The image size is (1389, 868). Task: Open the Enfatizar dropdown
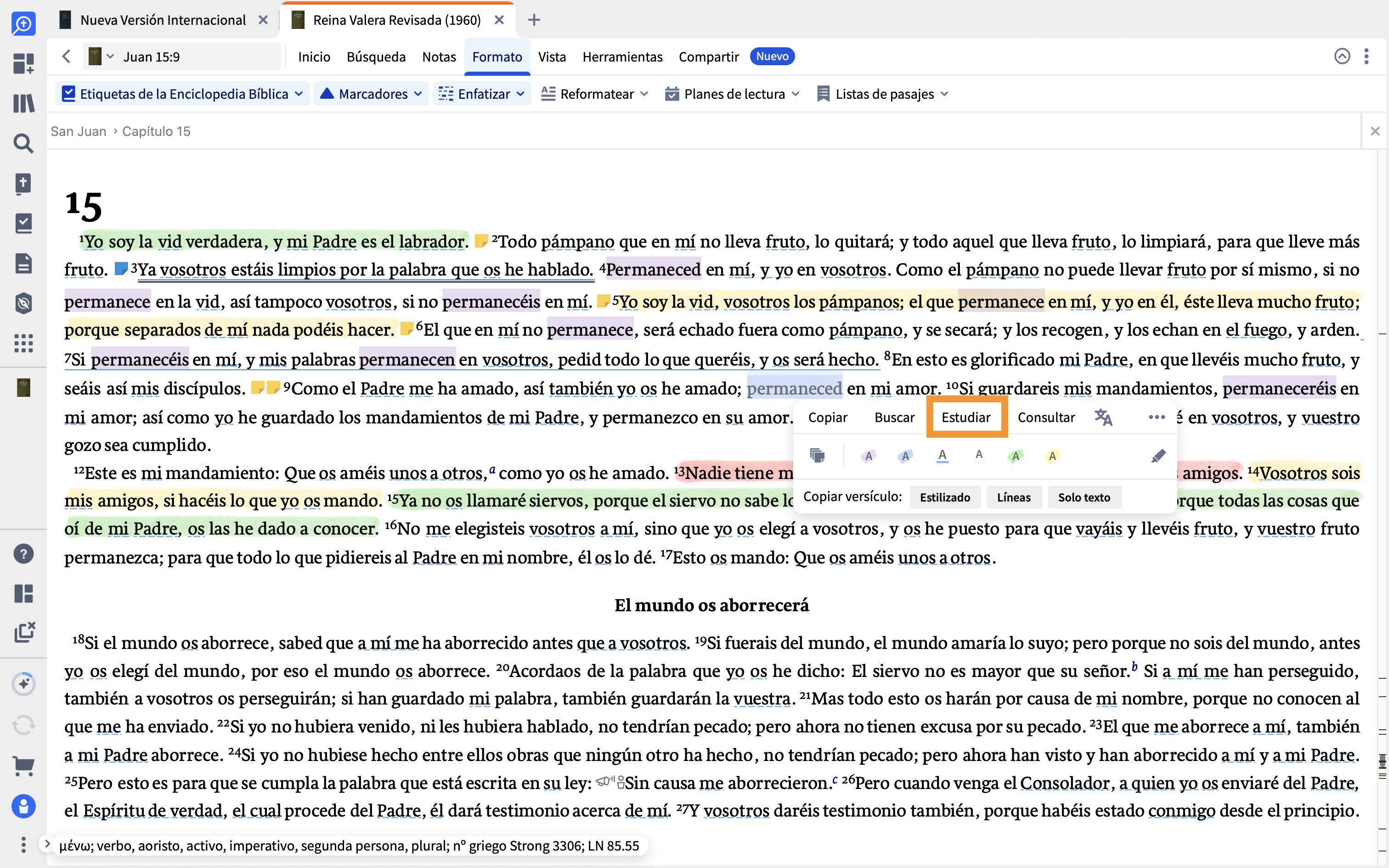[x=481, y=94]
